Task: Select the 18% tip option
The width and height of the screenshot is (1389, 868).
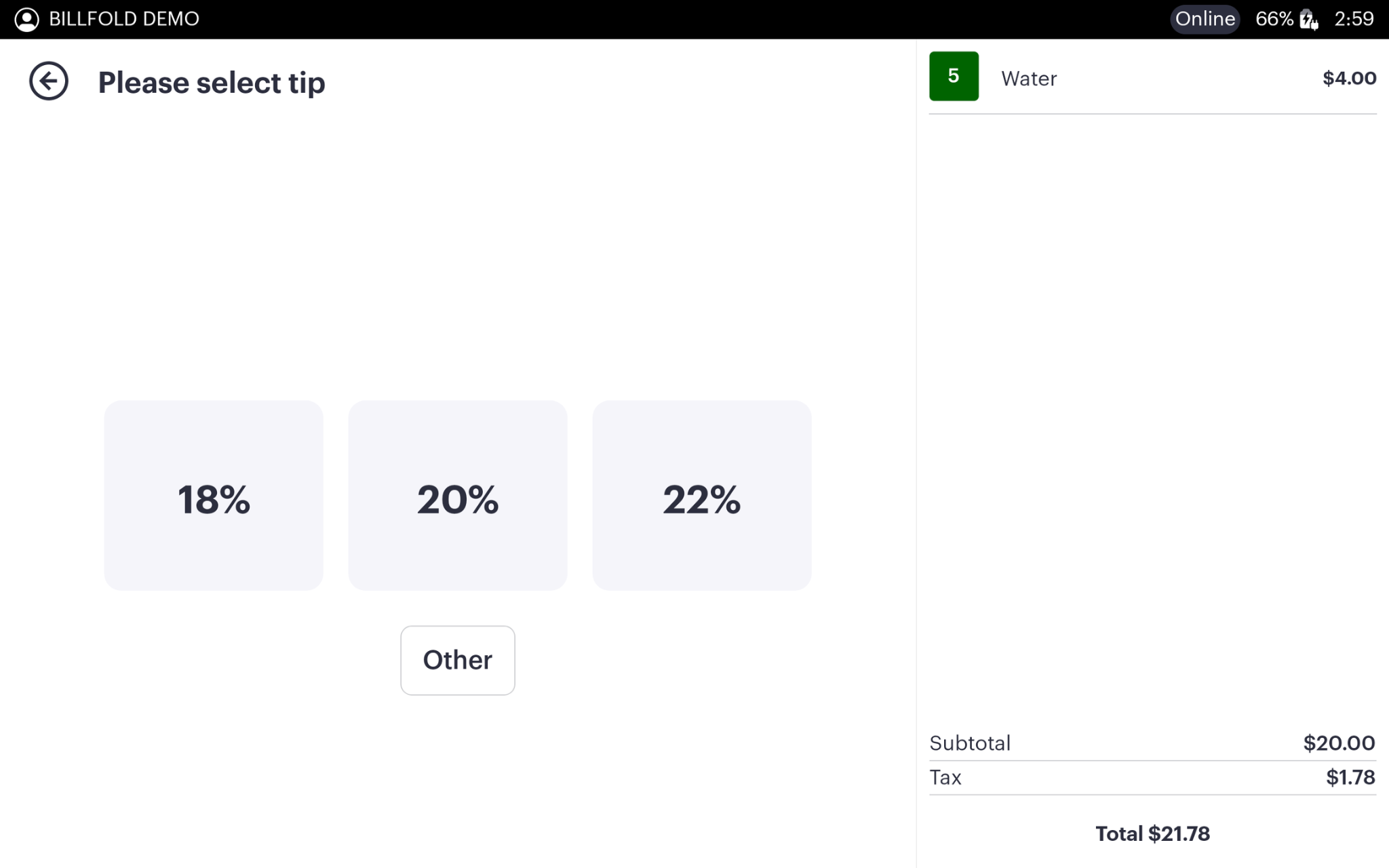Action: (x=214, y=495)
